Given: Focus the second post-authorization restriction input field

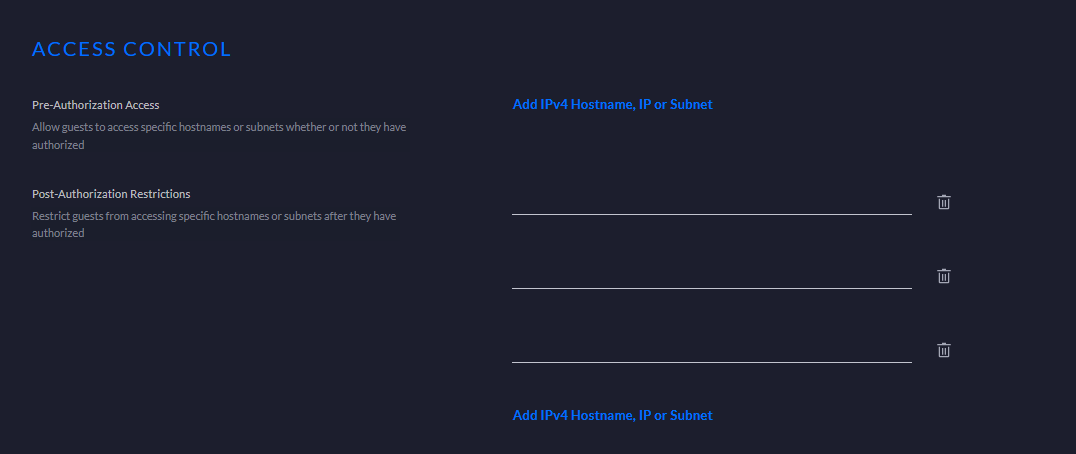Looking at the screenshot, I should click(711, 275).
